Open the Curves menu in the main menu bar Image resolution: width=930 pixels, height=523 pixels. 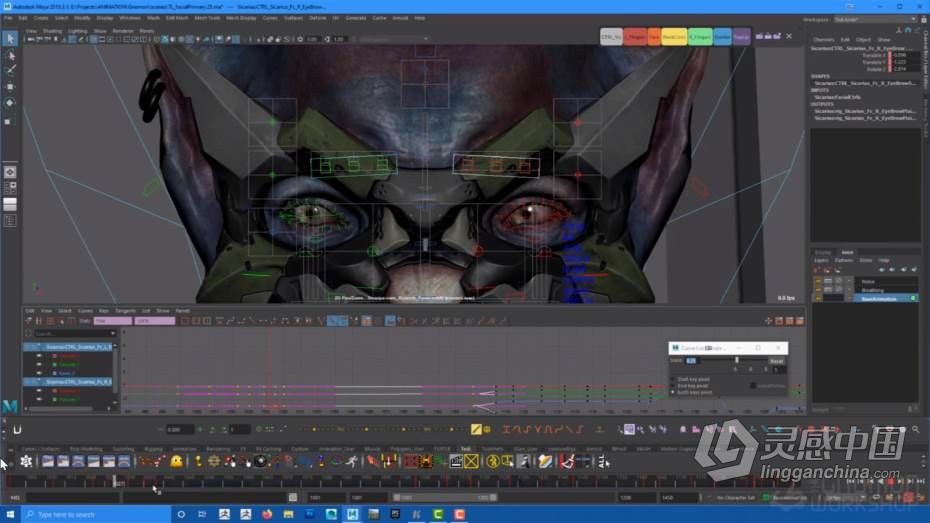point(270,18)
